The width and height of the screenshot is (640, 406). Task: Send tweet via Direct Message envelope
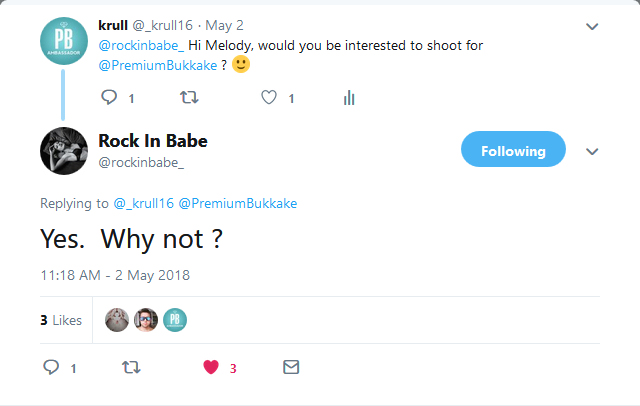point(291,367)
